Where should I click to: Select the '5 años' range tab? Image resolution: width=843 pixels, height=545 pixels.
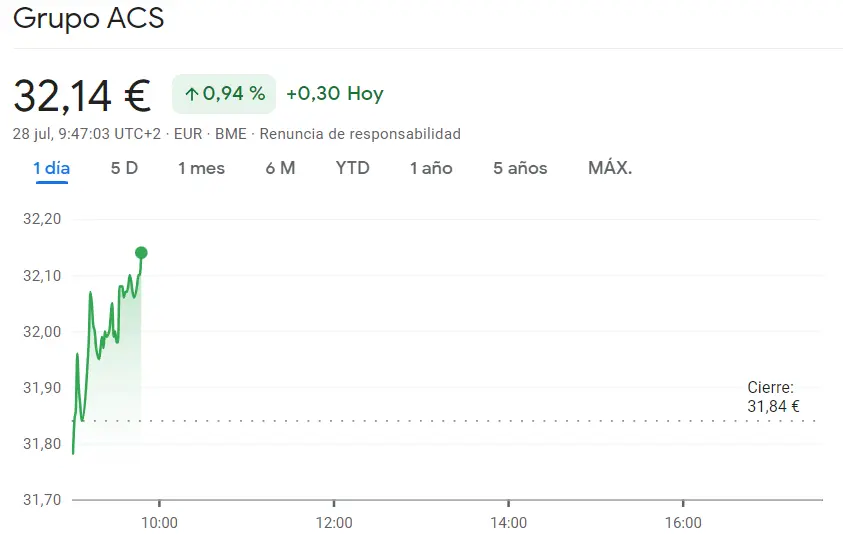[x=520, y=168]
